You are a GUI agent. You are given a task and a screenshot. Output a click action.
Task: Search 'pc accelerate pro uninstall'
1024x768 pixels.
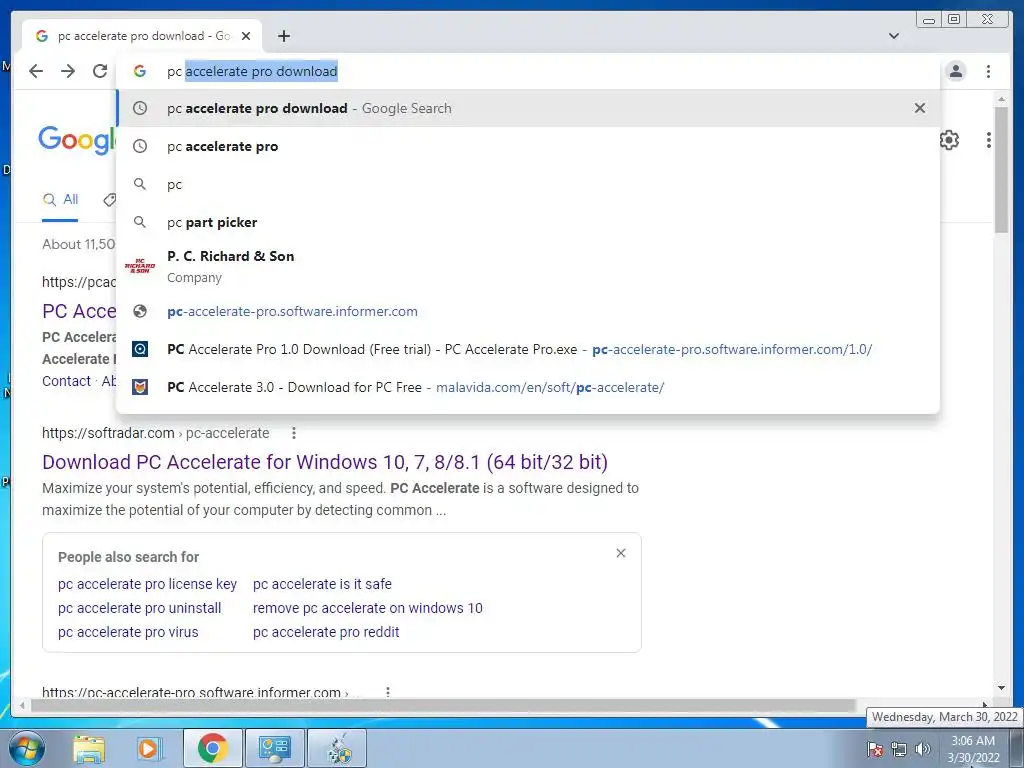pyautogui.click(x=139, y=608)
